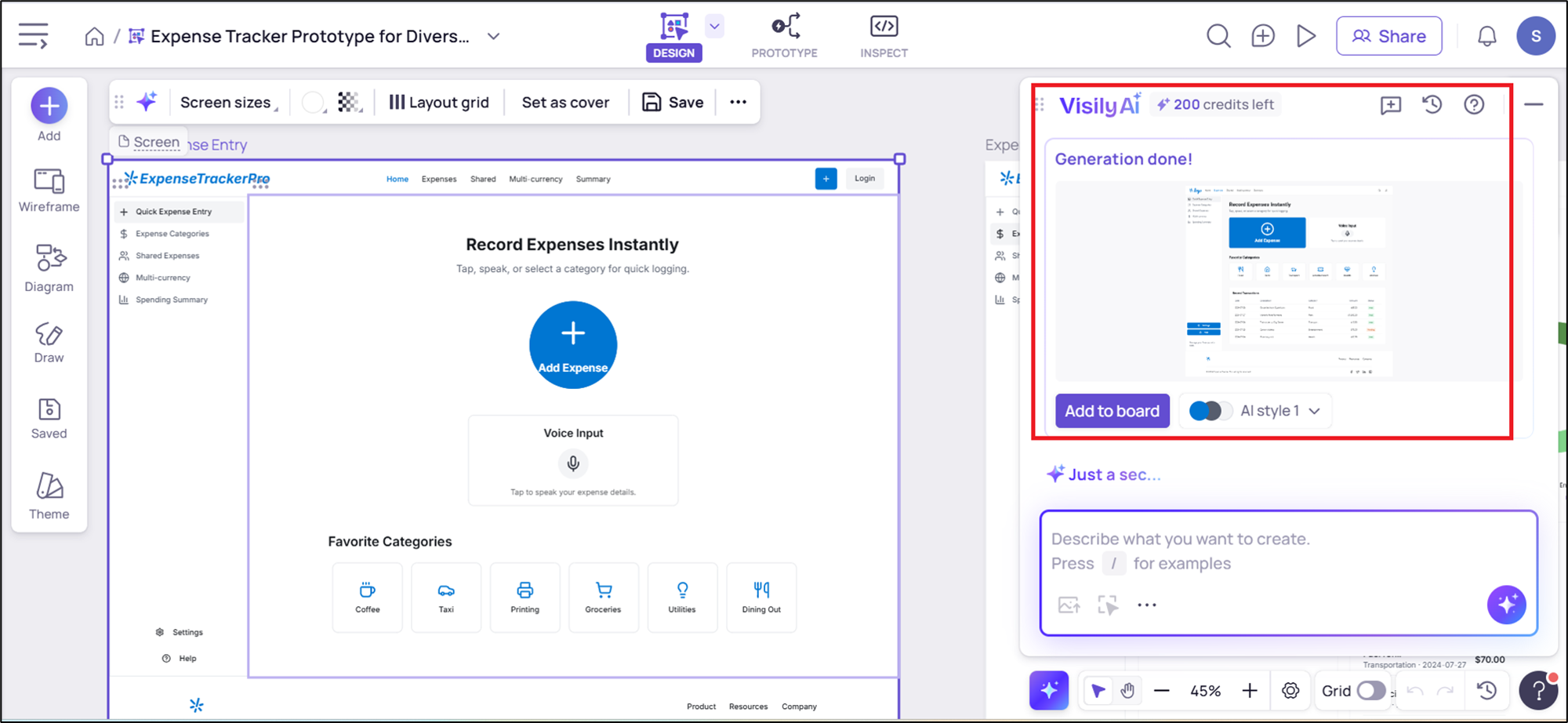Select Quick Expense Entry sidebar item
Image resolution: width=1568 pixels, height=723 pixels.
point(180,212)
